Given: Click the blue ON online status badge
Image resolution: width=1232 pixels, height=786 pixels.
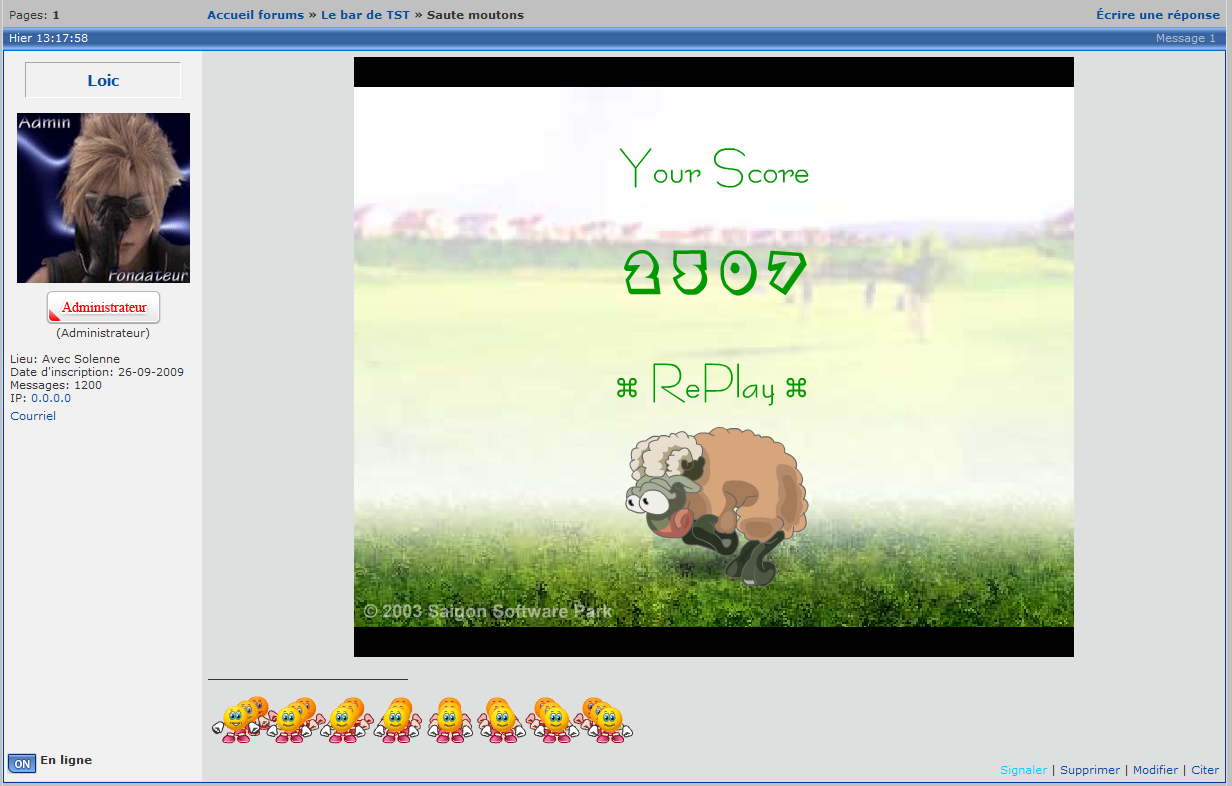Looking at the screenshot, I should 22,764.
